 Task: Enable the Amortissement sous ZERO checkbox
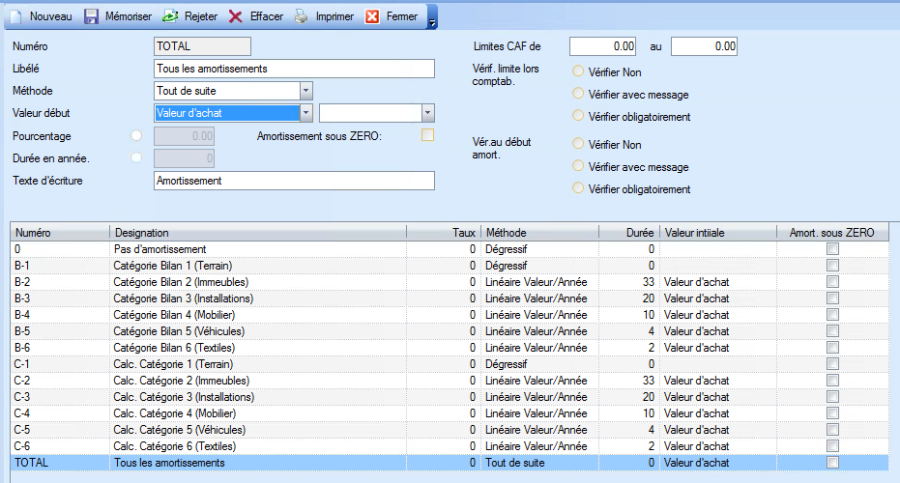pos(428,135)
